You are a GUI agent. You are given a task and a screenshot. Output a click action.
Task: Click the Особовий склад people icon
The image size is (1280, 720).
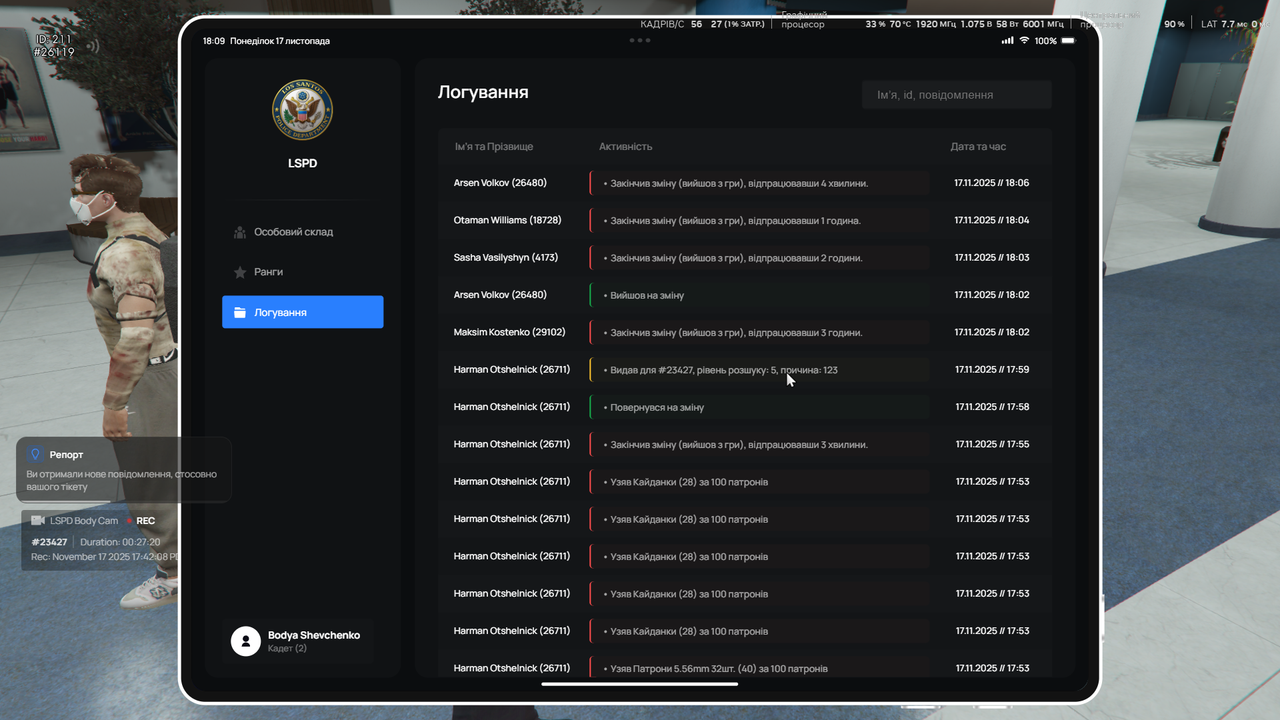coord(240,232)
